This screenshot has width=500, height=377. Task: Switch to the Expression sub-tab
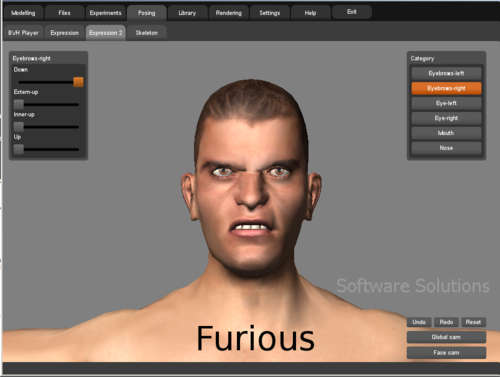click(64, 33)
